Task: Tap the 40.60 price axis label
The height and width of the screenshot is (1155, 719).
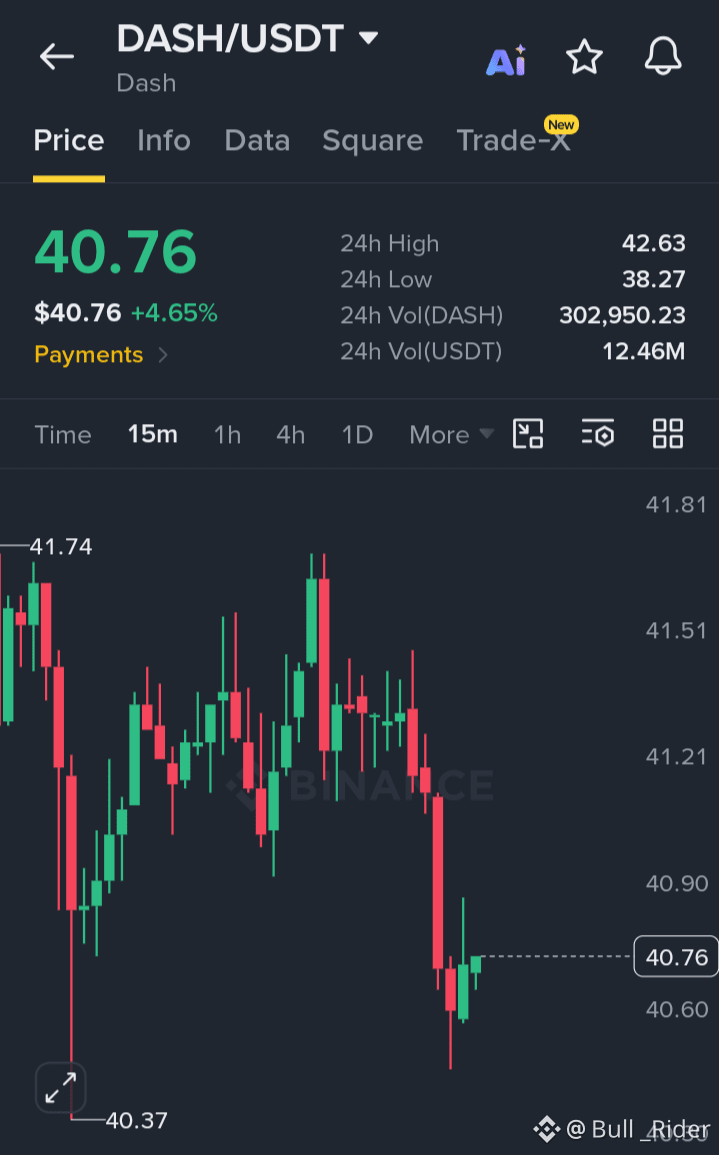Action: tap(676, 1009)
